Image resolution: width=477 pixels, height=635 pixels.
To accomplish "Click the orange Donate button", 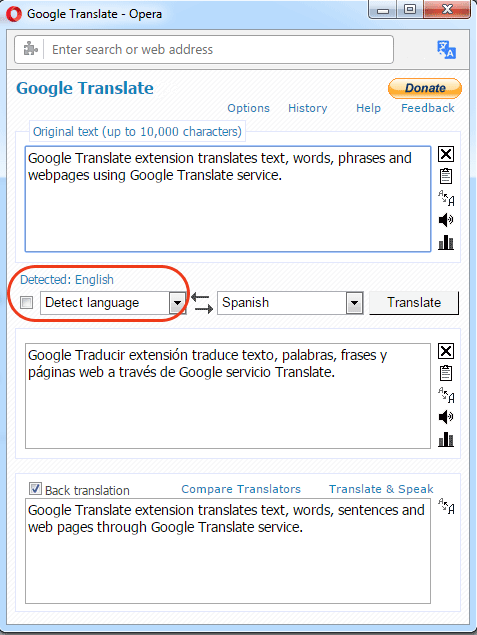I will click(425, 88).
